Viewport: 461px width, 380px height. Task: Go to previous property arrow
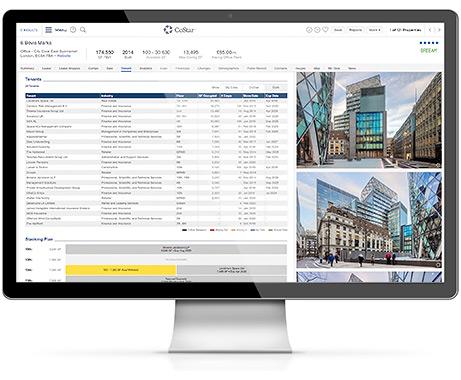click(430, 30)
